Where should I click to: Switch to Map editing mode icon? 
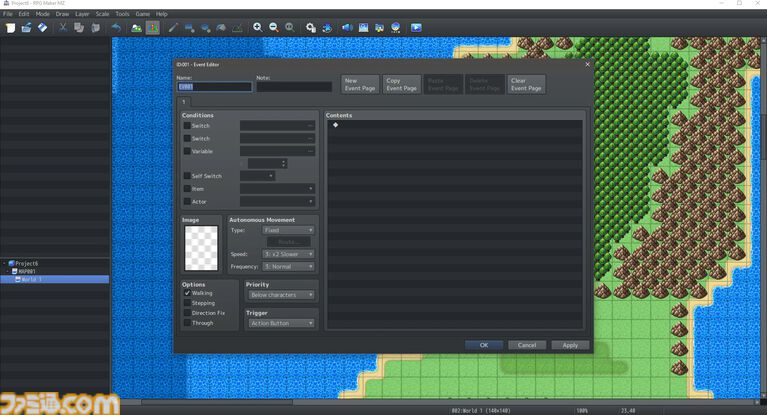(x=136, y=28)
